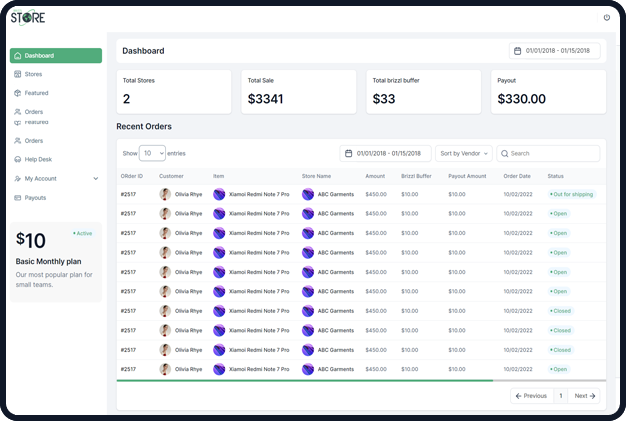Click calendar icon in Recent Orders date filter
The height and width of the screenshot is (421, 626).
(x=348, y=154)
